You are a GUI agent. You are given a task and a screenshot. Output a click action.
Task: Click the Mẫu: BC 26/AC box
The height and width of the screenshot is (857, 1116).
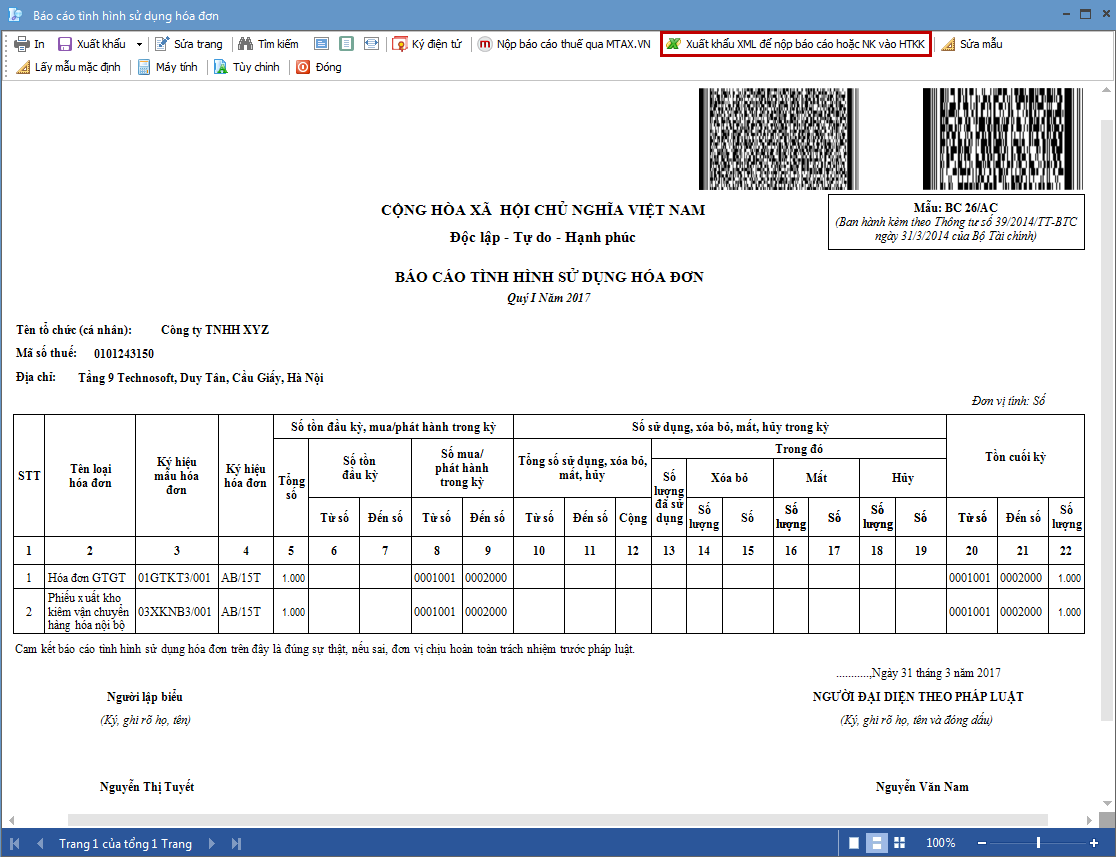click(956, 222)
